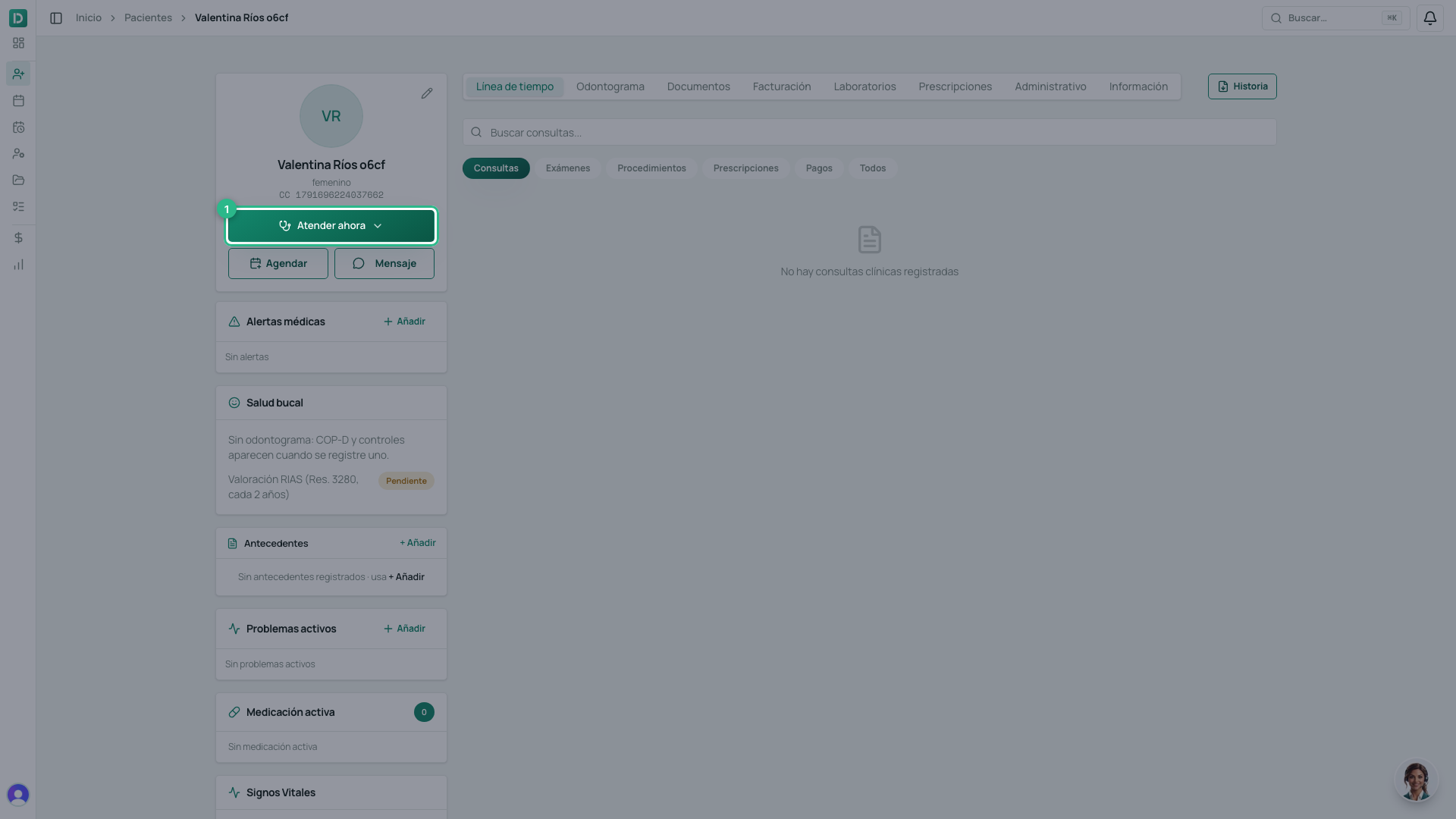Open the notifications bell

point(1429,17)
